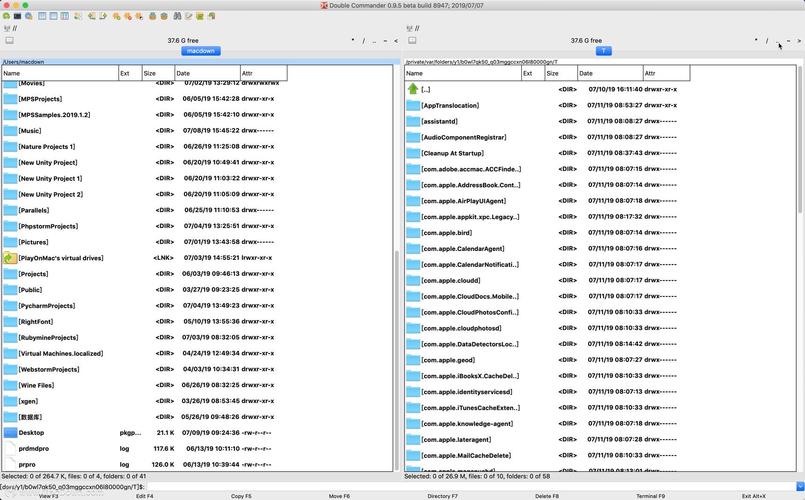Open the Search files binoculars icon
Viewport: 805px width, 500px height.
tap(177, 16)
